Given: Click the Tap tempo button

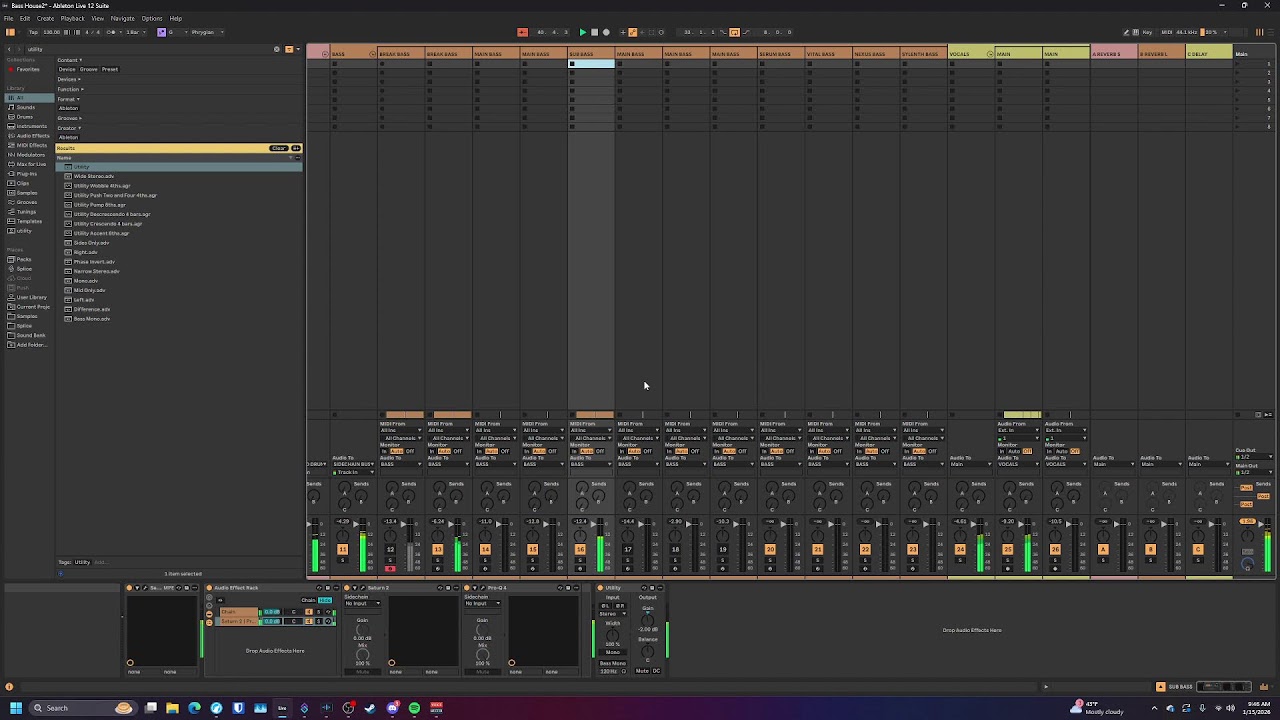Looking at the screenshot, I should point(33,32).
